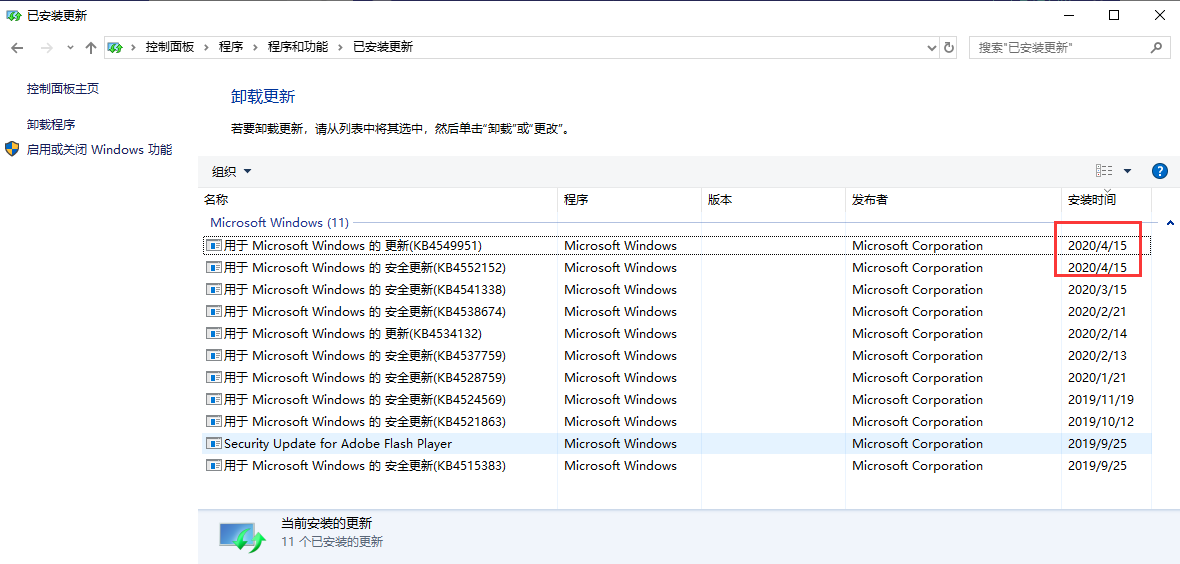The height and width of the screenshot is (564, 1180).
Task: Click the icon of KB4549951 row
Action: 214,245
